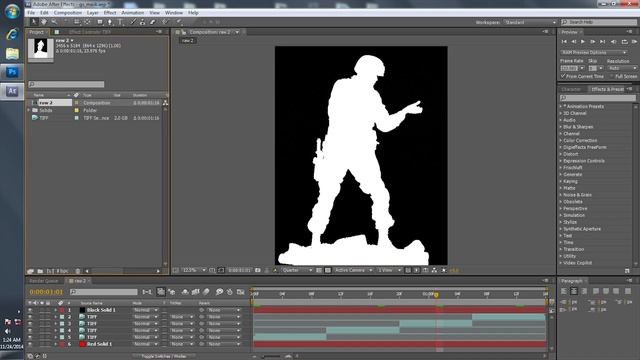This screenshot has height=360, width=640.
Task: Select the Brush tool
Action: coord(133,22)
